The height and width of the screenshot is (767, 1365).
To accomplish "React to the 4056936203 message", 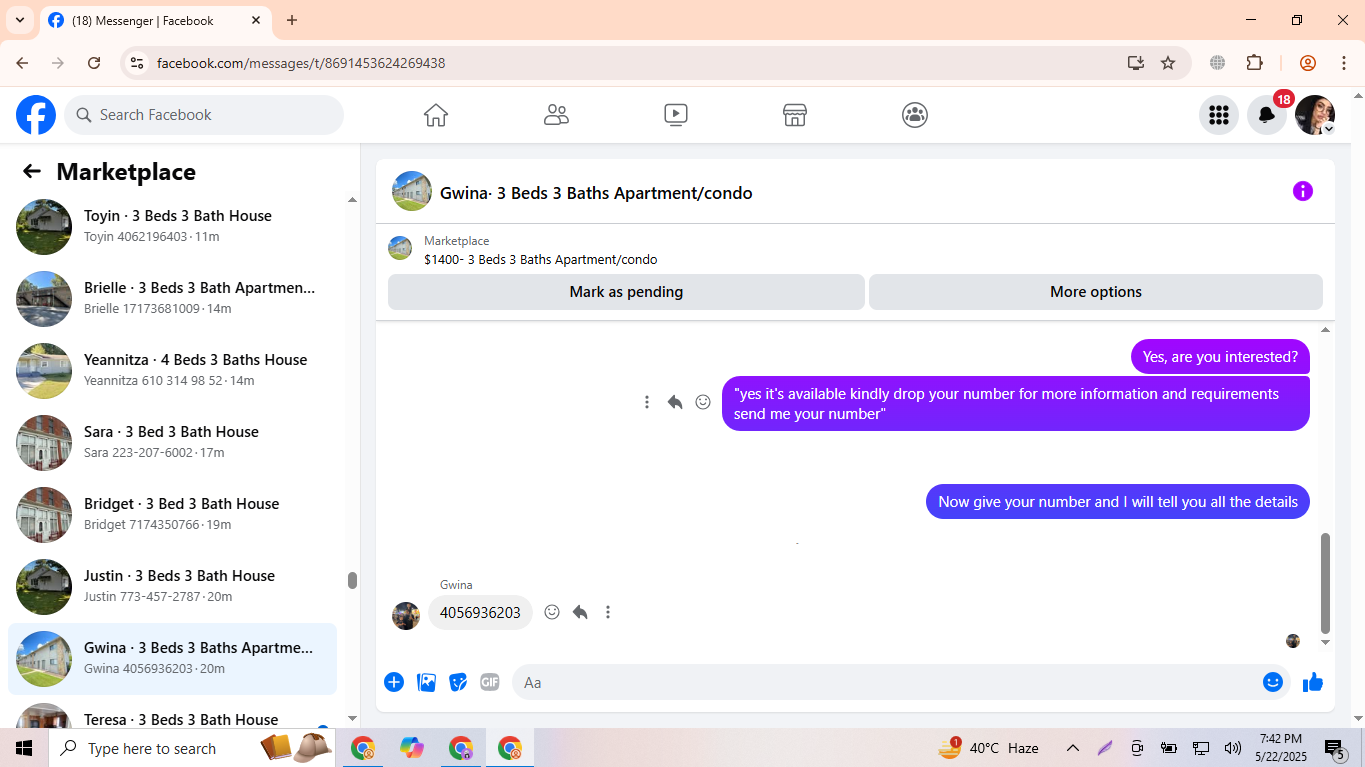I will pyautogui.click(x=552, y=612).
